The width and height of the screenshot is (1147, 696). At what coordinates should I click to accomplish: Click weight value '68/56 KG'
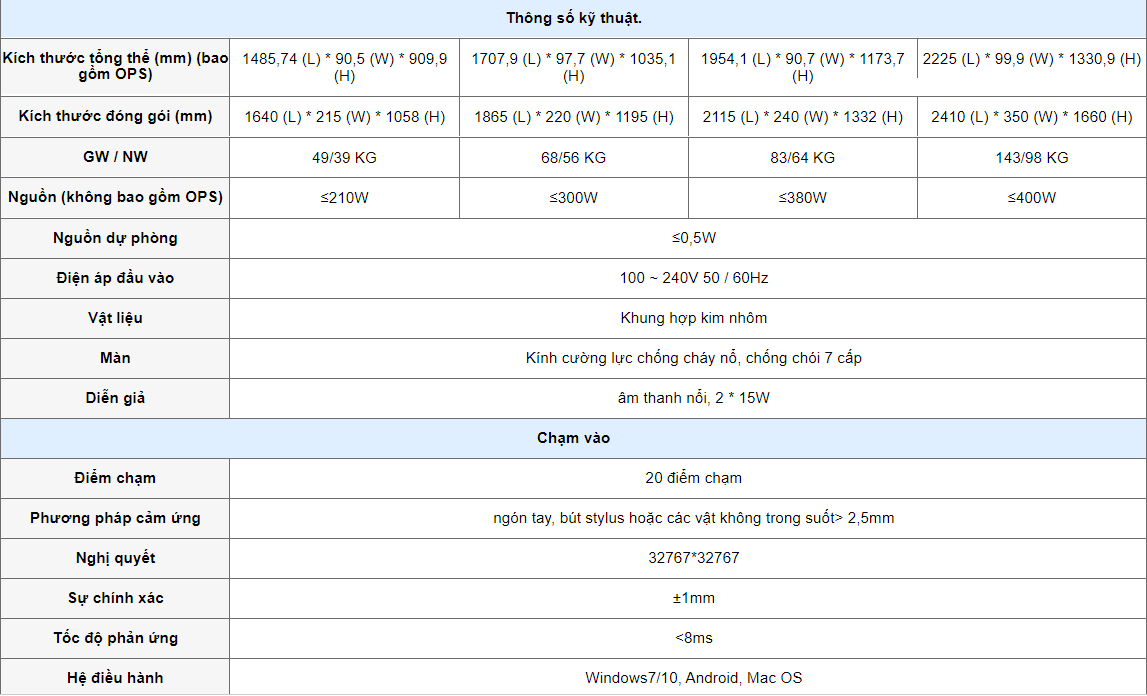click(x=574, y=157)
